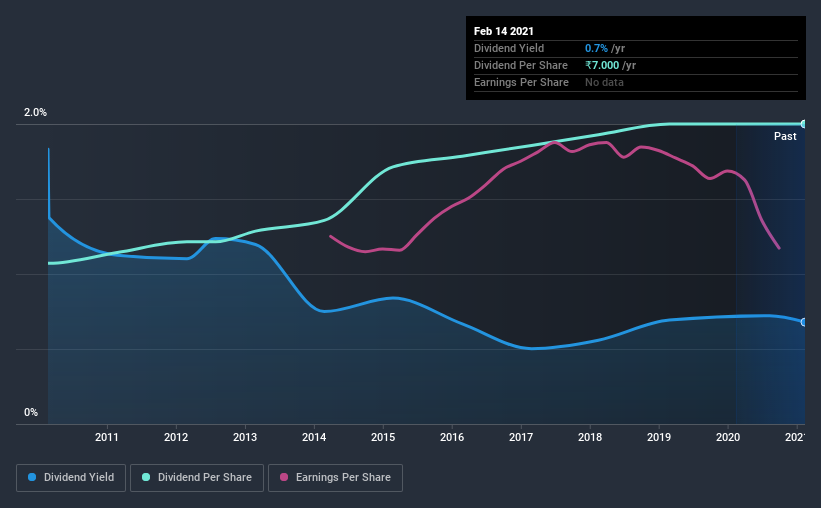Toggle the Earnings Per Share legend button
This screenshot has width=821, height=508.
(x=335, y=478)
